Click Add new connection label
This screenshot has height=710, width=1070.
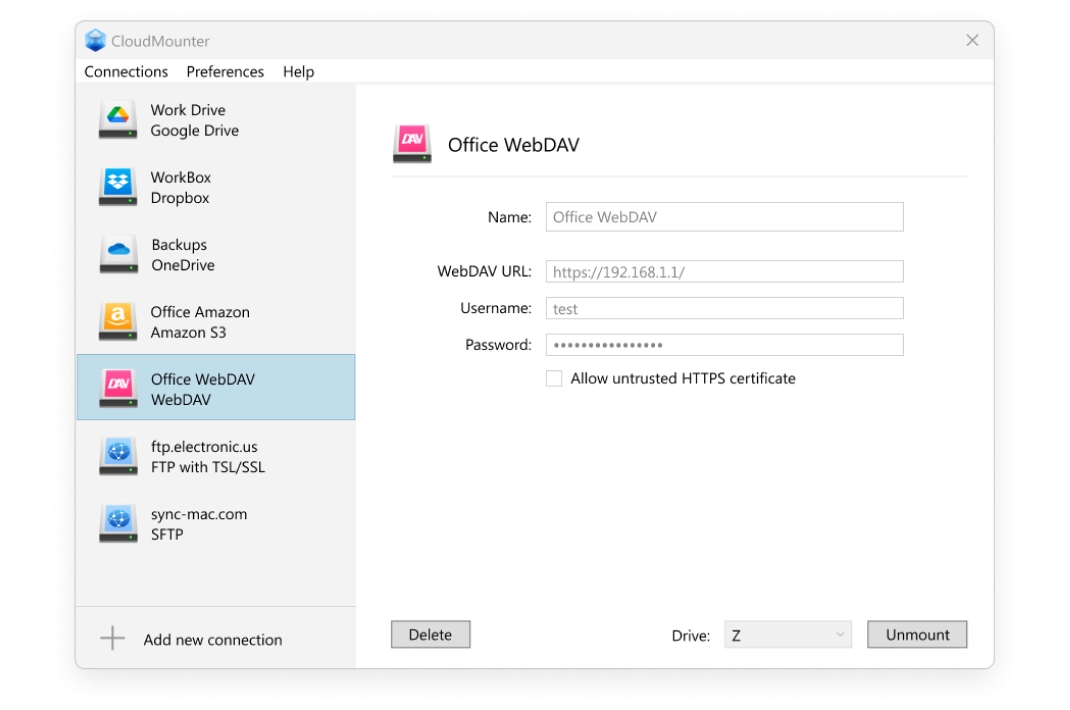pos(213,640)
